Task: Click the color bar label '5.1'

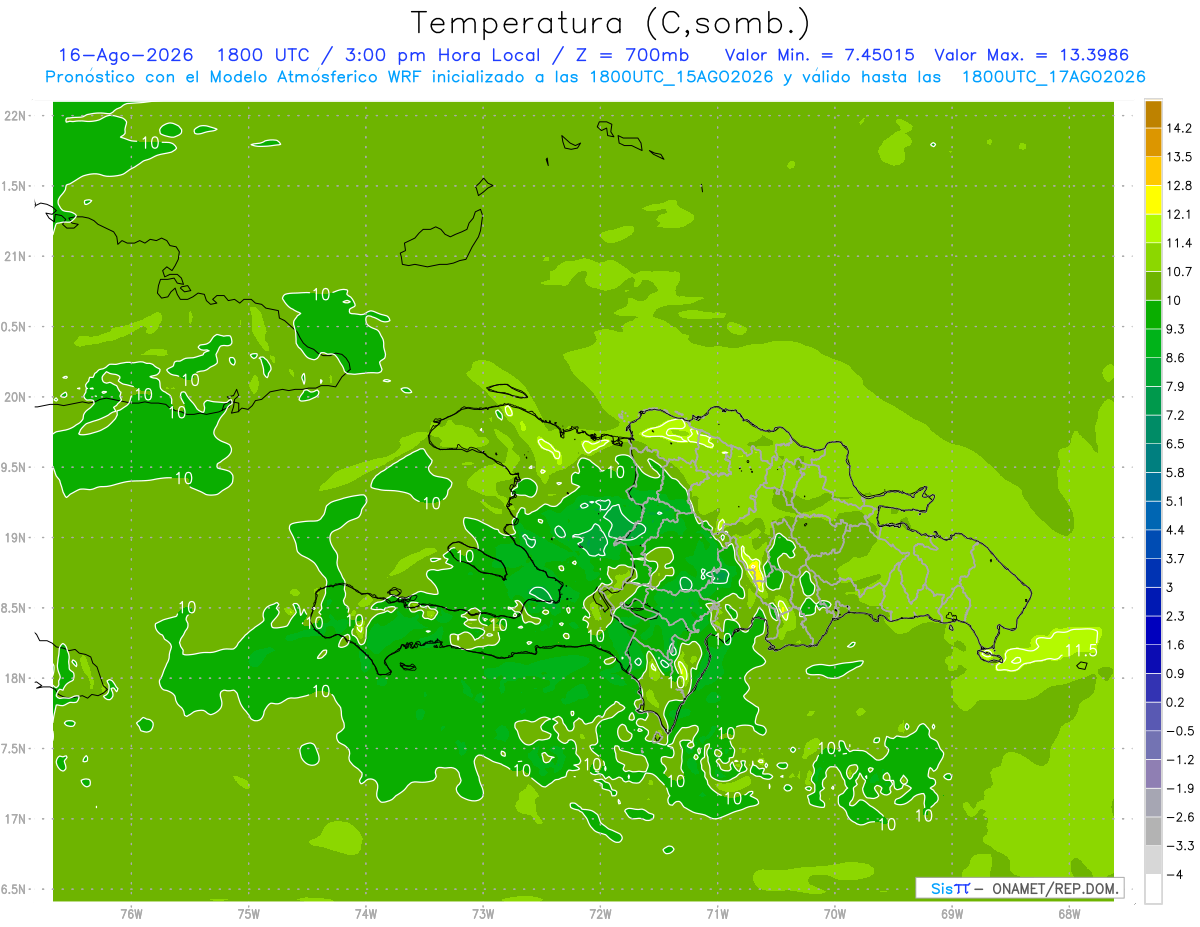Action: pos(1176,501)
